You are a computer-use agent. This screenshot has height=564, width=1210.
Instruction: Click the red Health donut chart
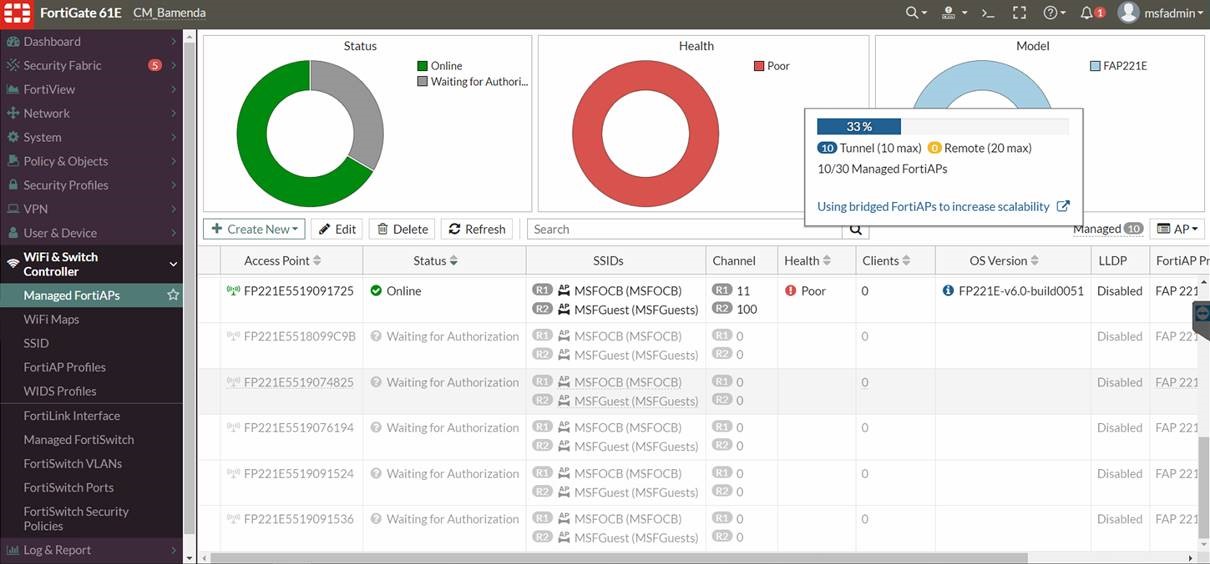click(646, 134)
